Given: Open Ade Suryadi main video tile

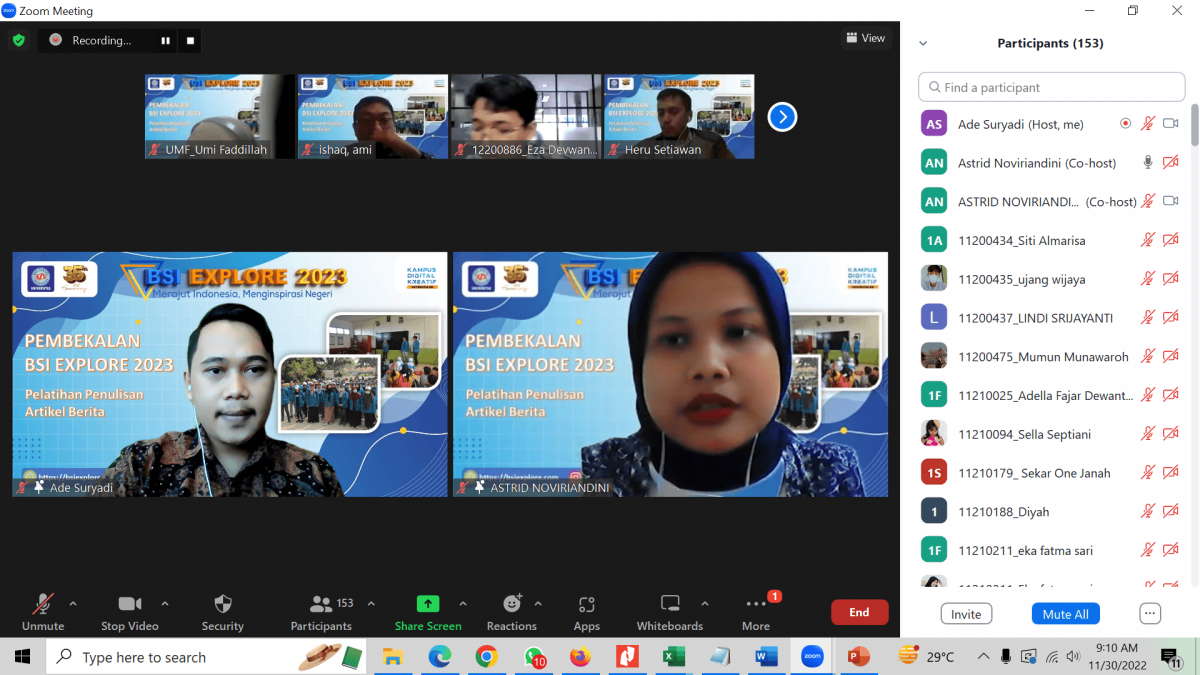Looking at the screenshot, I should [x=230, y=374].
